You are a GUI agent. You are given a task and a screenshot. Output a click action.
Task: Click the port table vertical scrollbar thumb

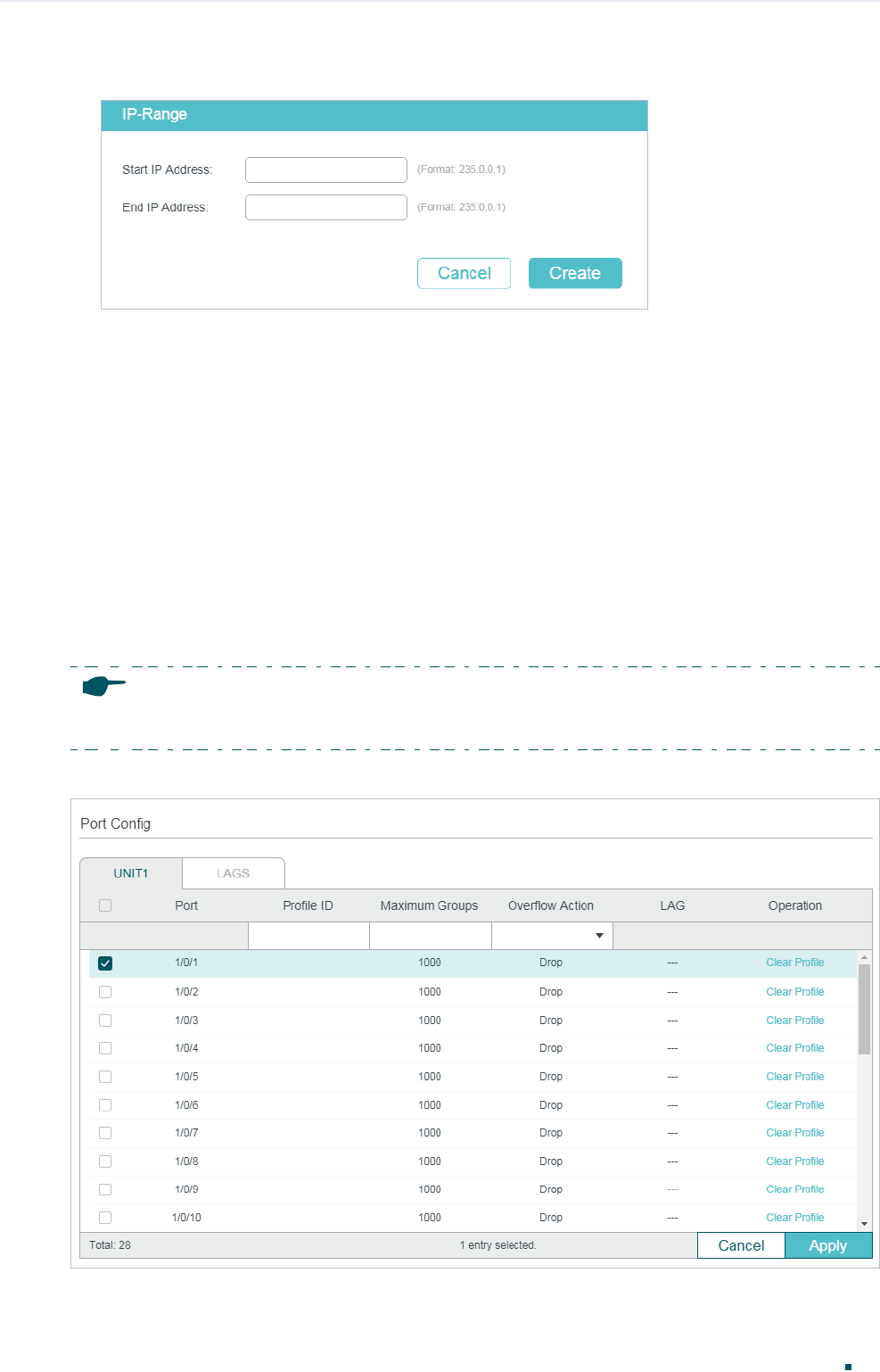(x=864, y=1010)
